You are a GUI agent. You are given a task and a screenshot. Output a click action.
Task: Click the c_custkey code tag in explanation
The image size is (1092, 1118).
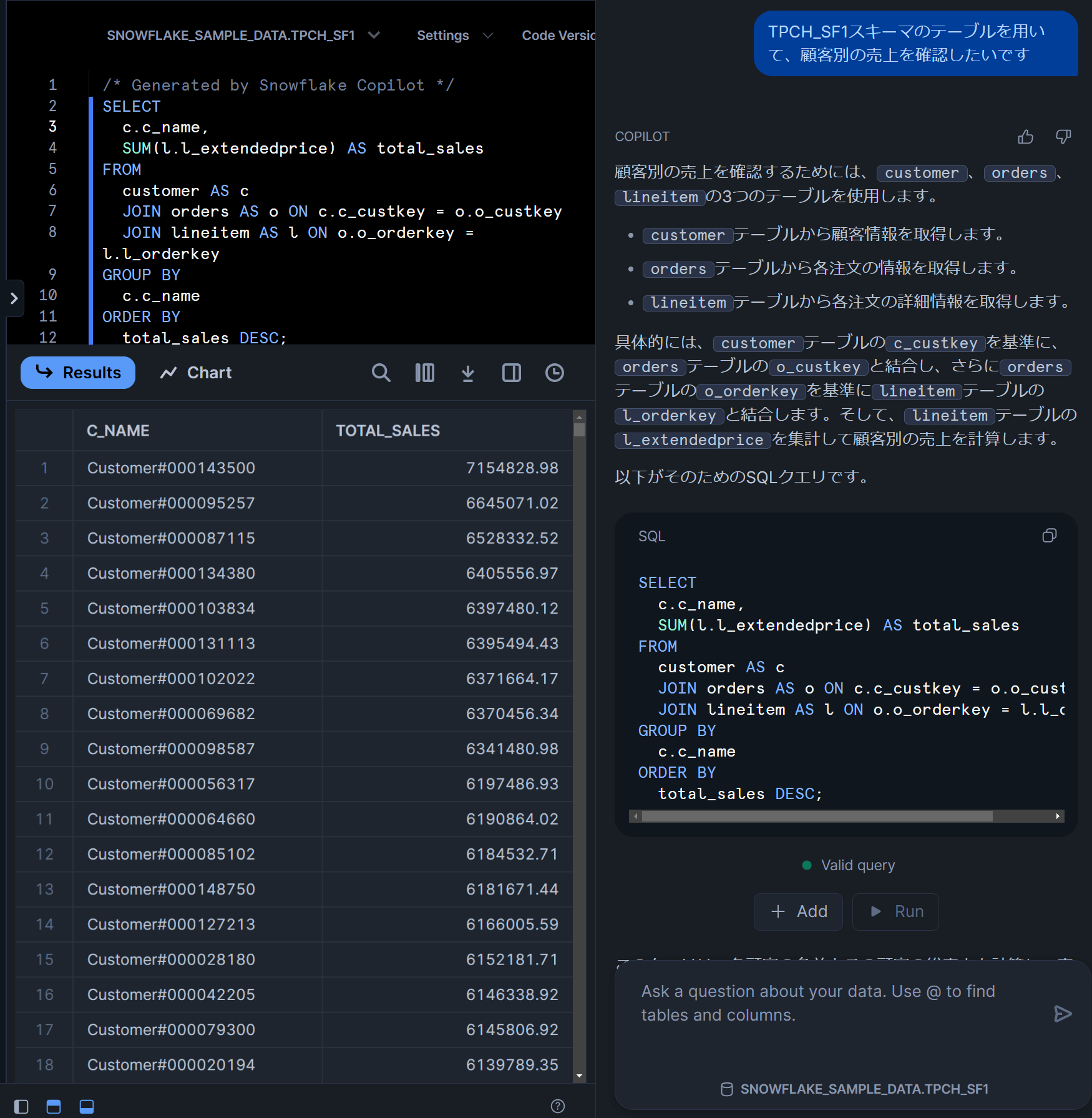(935, 343)
